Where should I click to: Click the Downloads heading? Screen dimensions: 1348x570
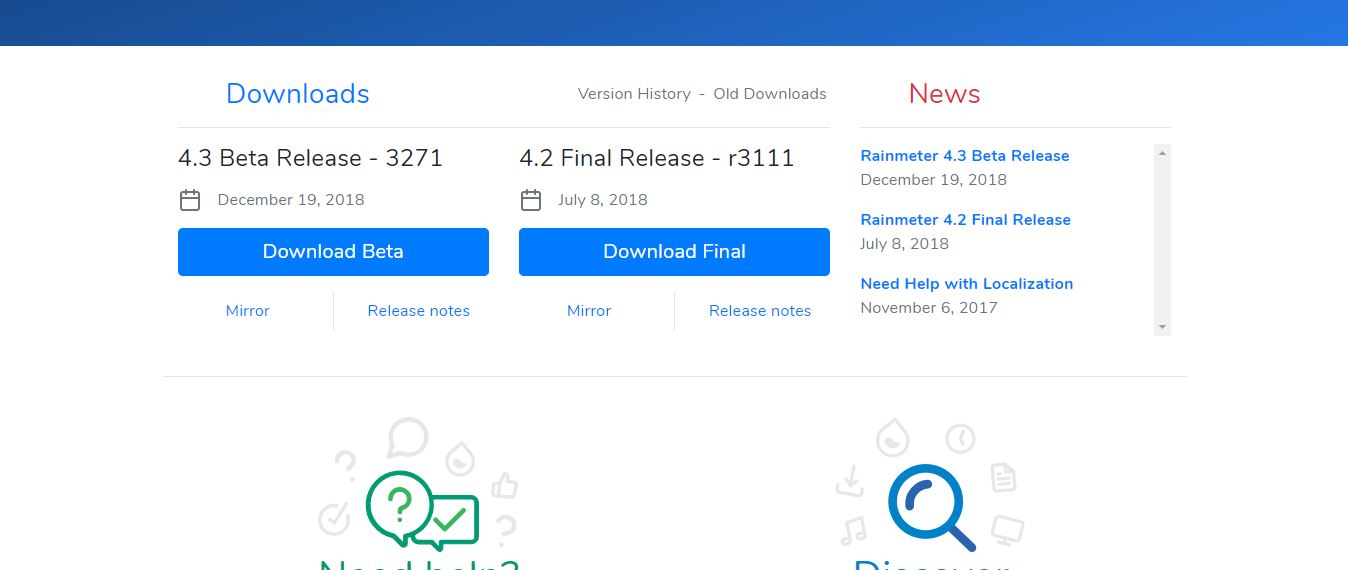click(298, 94)
